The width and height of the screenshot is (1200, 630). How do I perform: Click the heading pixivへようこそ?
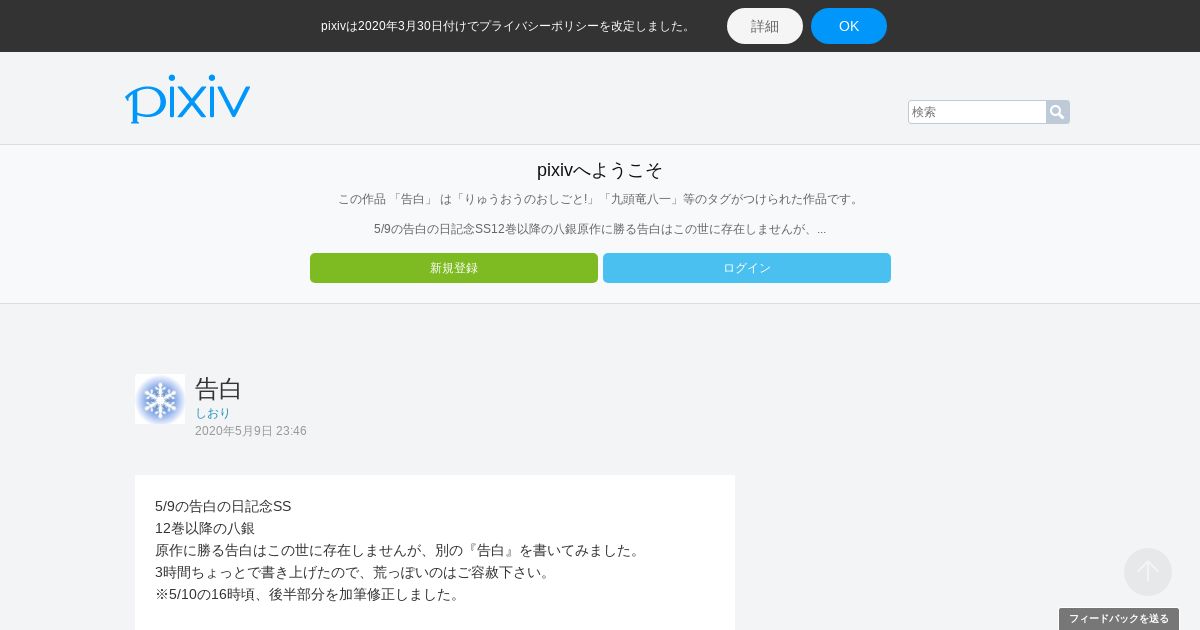pos(600,170)
